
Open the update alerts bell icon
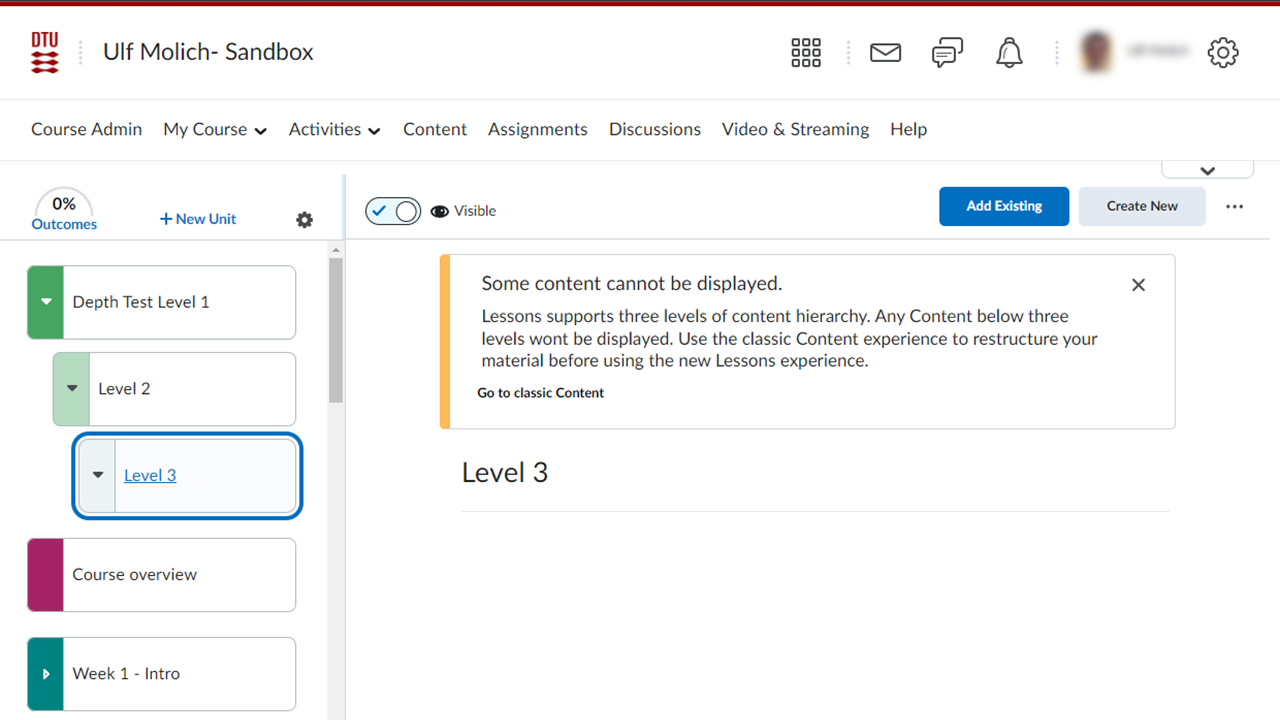tap(1009, 53)
